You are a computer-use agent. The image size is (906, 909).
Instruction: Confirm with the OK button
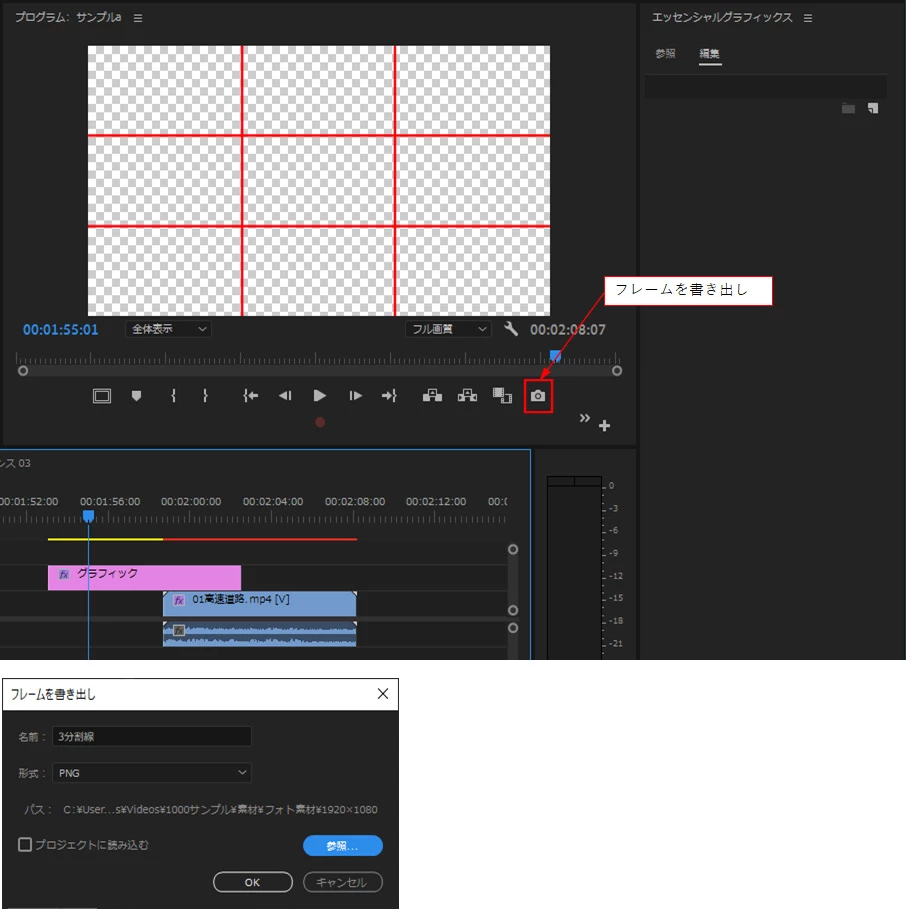click(253, 882)
